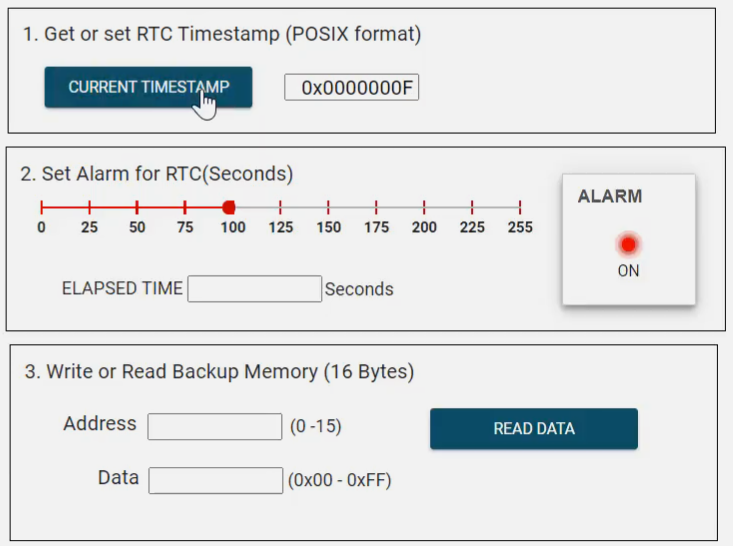
Task: Click the Data input field
Action: [x=215, y=480]
